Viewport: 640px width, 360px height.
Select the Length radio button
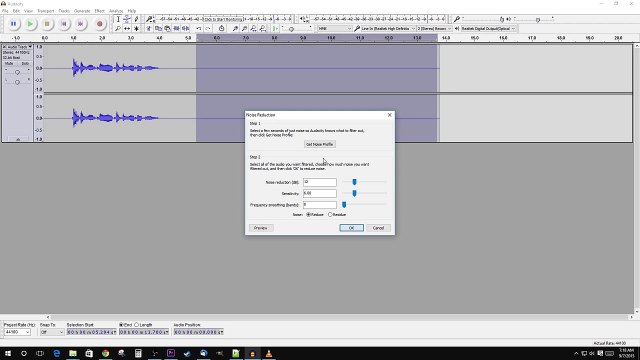tap(137, 325)
